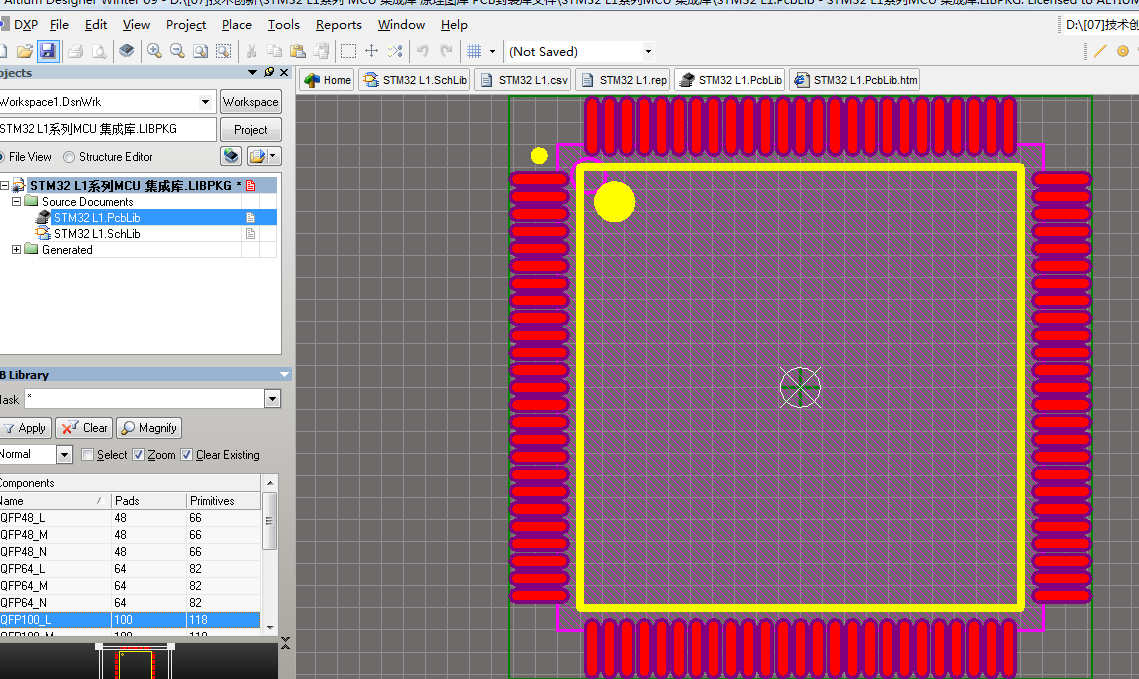This screenshot has height=679, width=1139.
Task: Select QFP64_M in the components list
Action: click(x=130, y=586)
